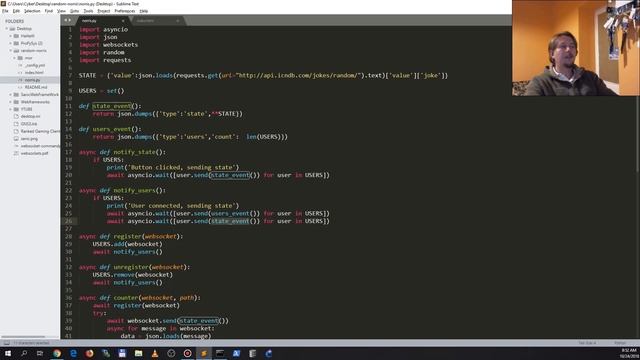Expand the first subfolder under Desktop

tap(11, 36)
